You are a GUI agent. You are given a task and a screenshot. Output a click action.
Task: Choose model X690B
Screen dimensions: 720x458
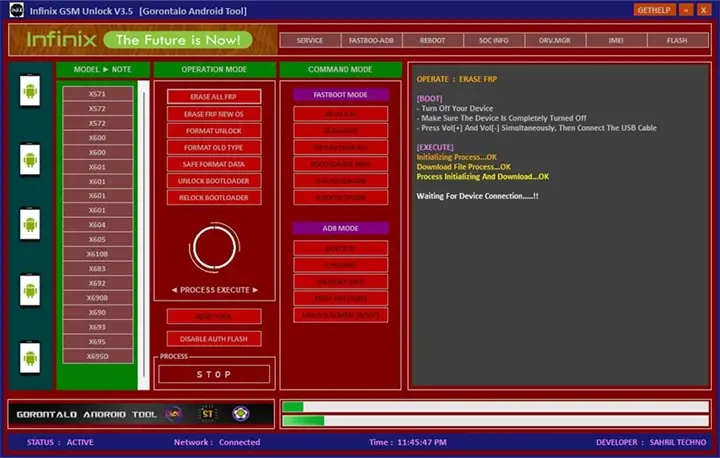(98, 298)
